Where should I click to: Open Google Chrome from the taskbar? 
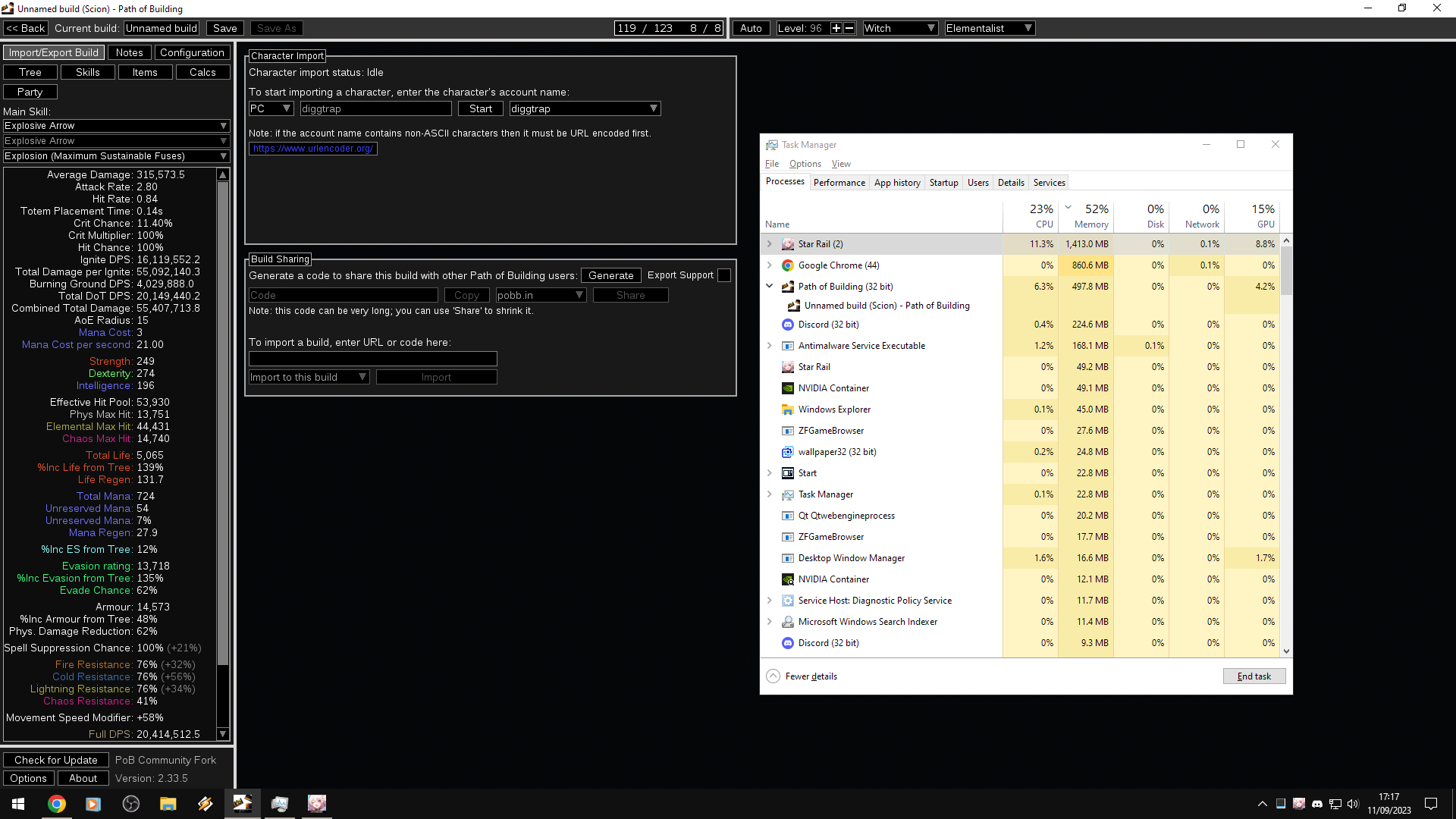57,804
